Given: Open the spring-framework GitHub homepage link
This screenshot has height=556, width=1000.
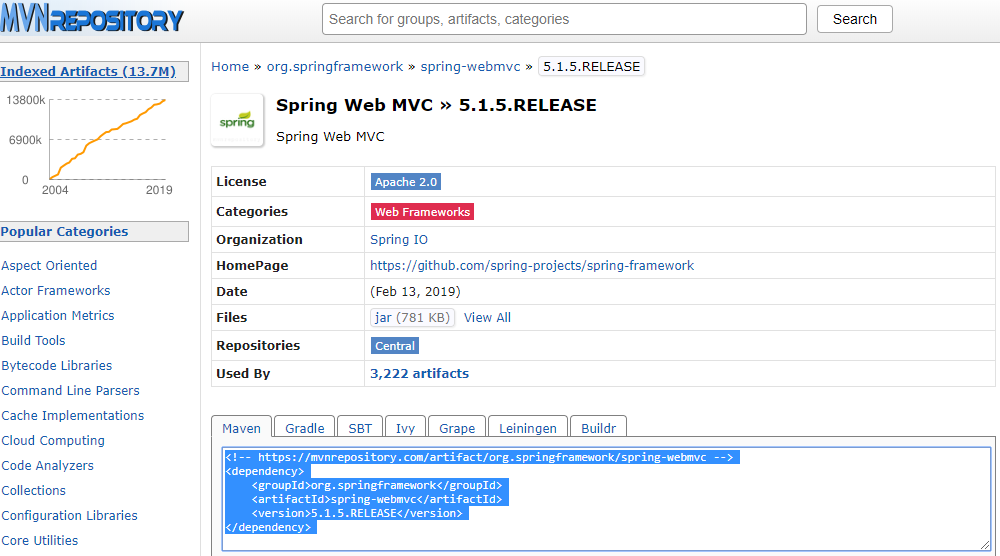Looking at the screenshot, I should 532,266.
